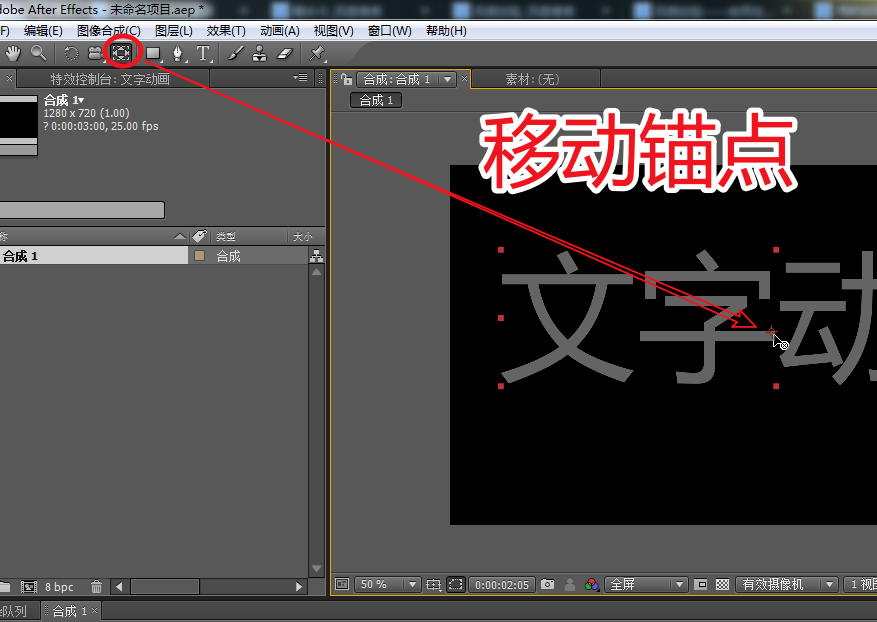This screenshot has width=877, height=622.
Task: Select the Pan Behind anchor point tool
Action: coord(121,53)
